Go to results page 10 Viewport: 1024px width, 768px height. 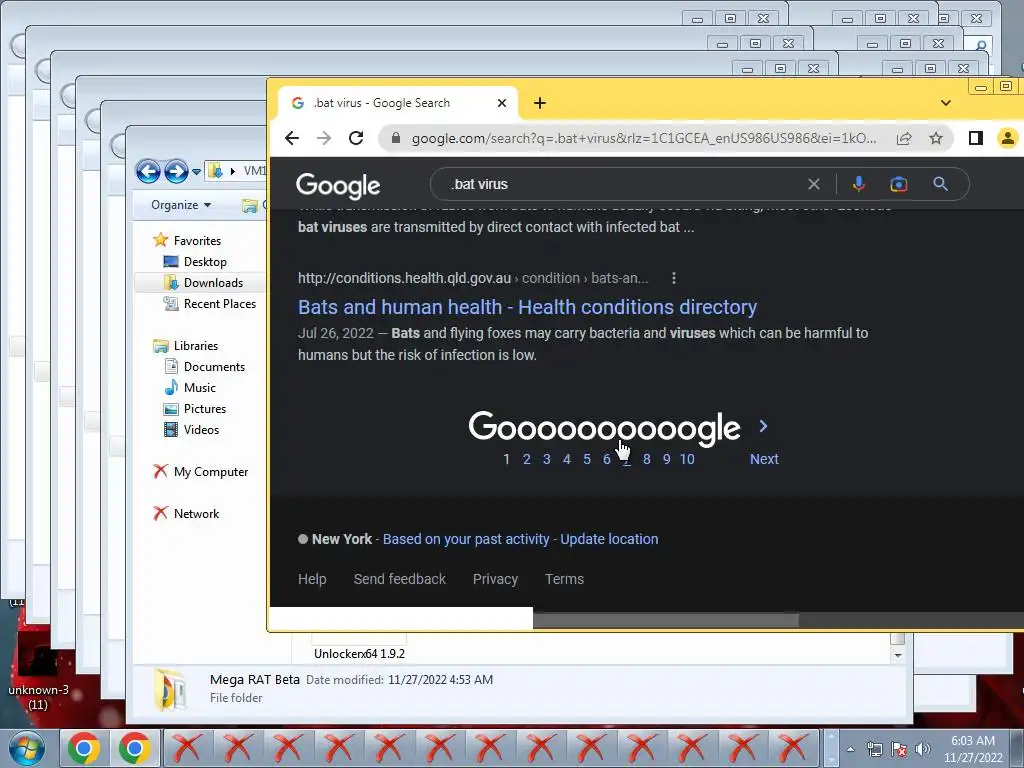pos(687,459)
